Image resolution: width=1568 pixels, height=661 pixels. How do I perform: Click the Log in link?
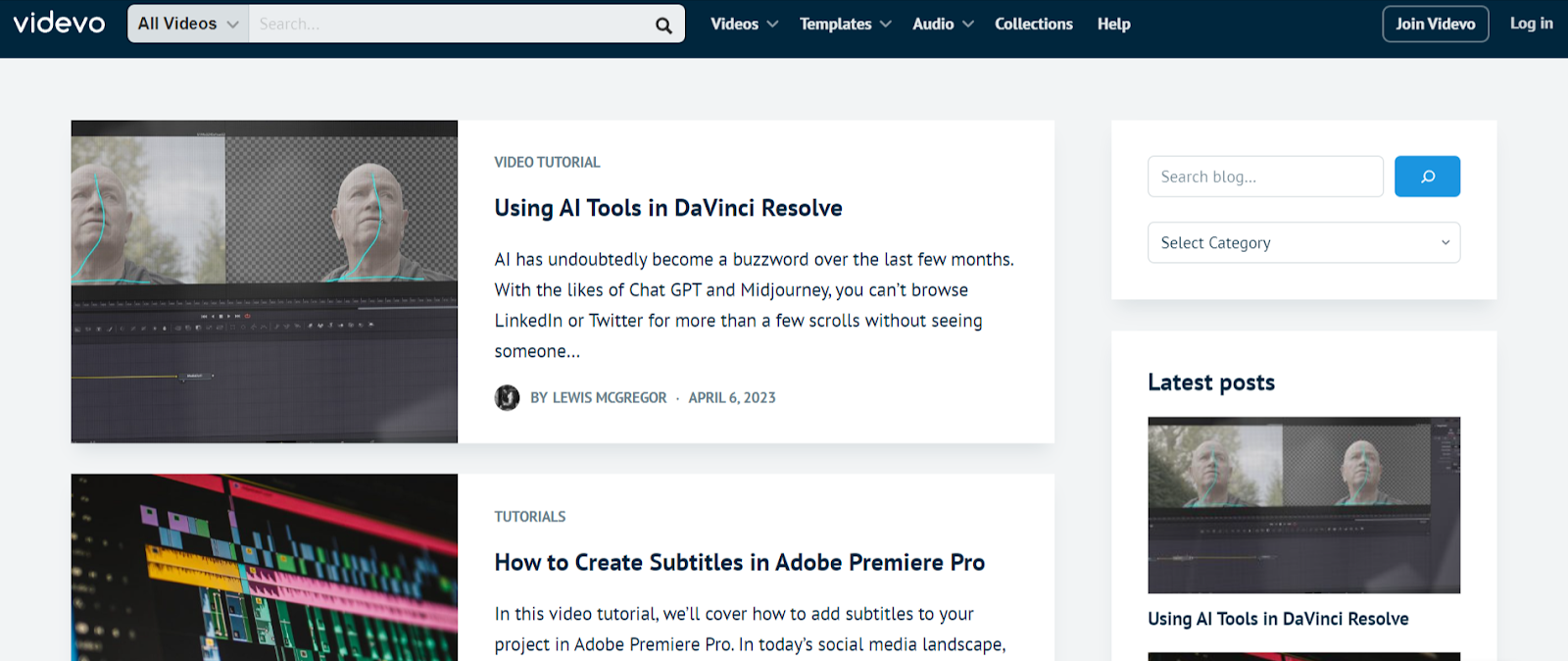click(x=1531, y=24)
